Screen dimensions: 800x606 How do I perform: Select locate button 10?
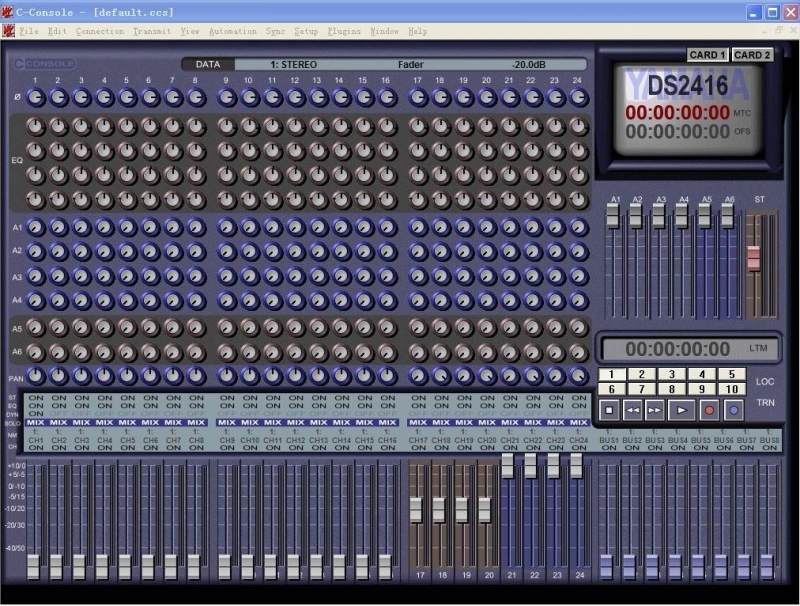tap(733, 389)
